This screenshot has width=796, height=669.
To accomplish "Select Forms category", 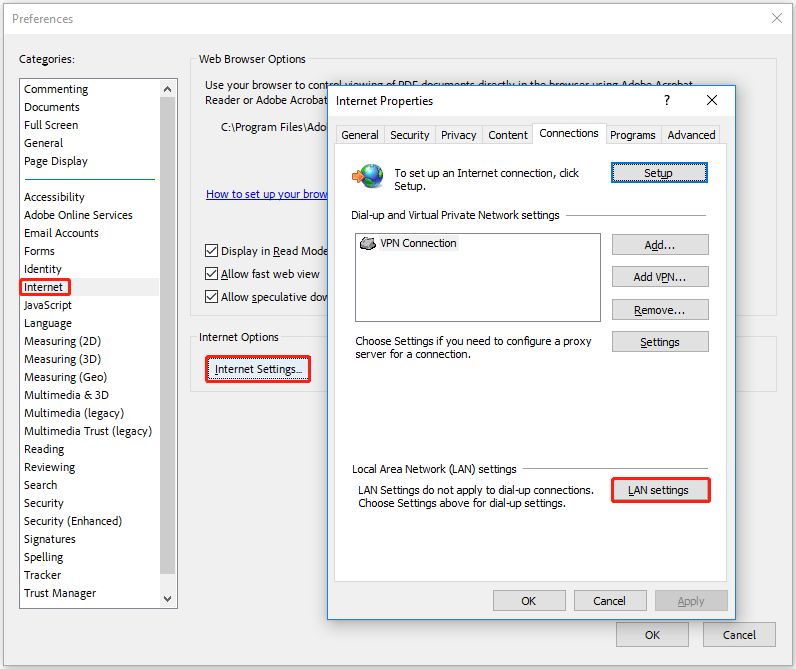I will pyautogui.click(x=39, y=251).
